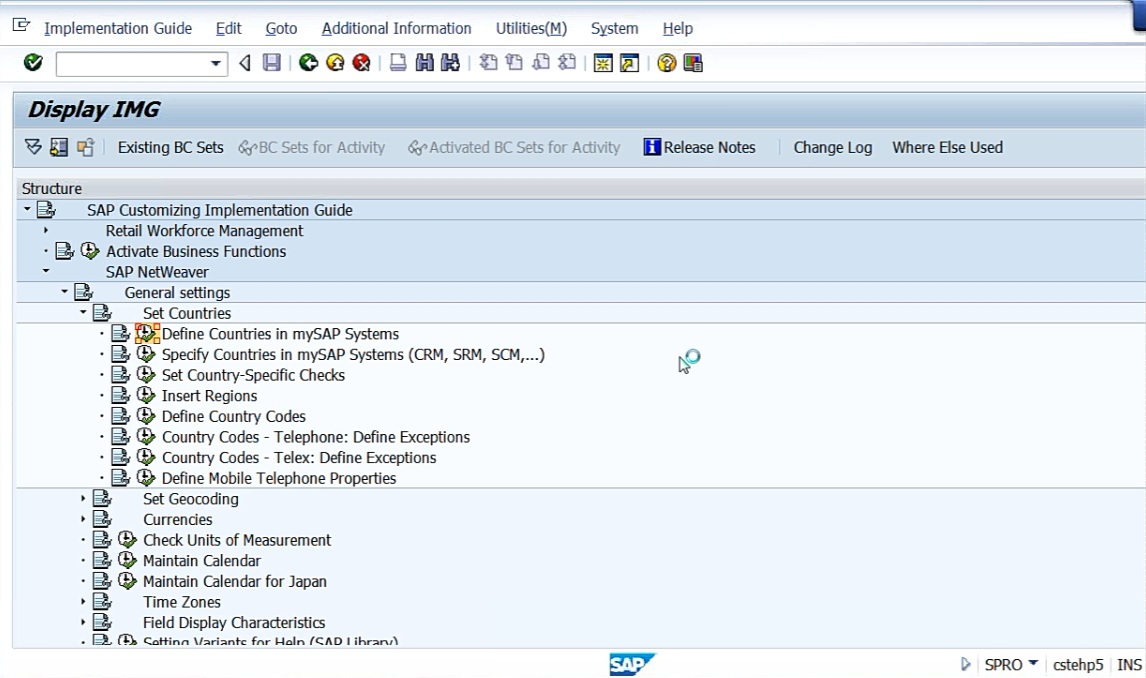Image resolution: width=1146 pixels, height=678 pixels.
Task: Click the status bar expand triangle icon
Action: [965, 664]
